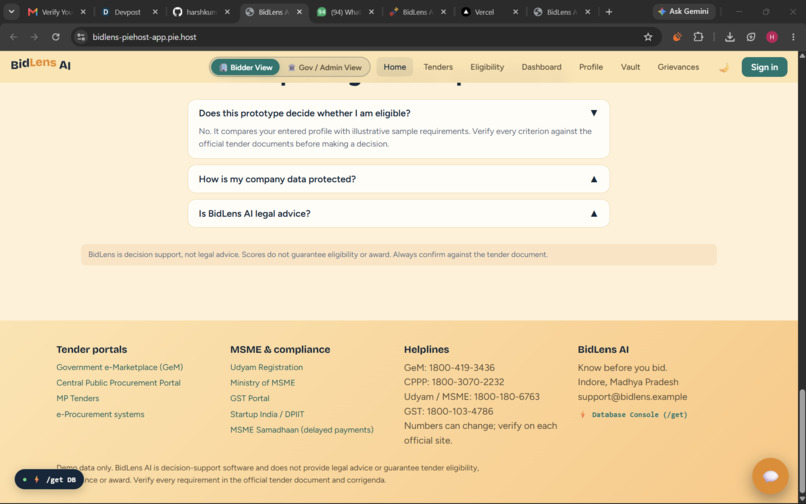Open the Home nav item
The image size is (806, 504).
(x=395, y=67)
